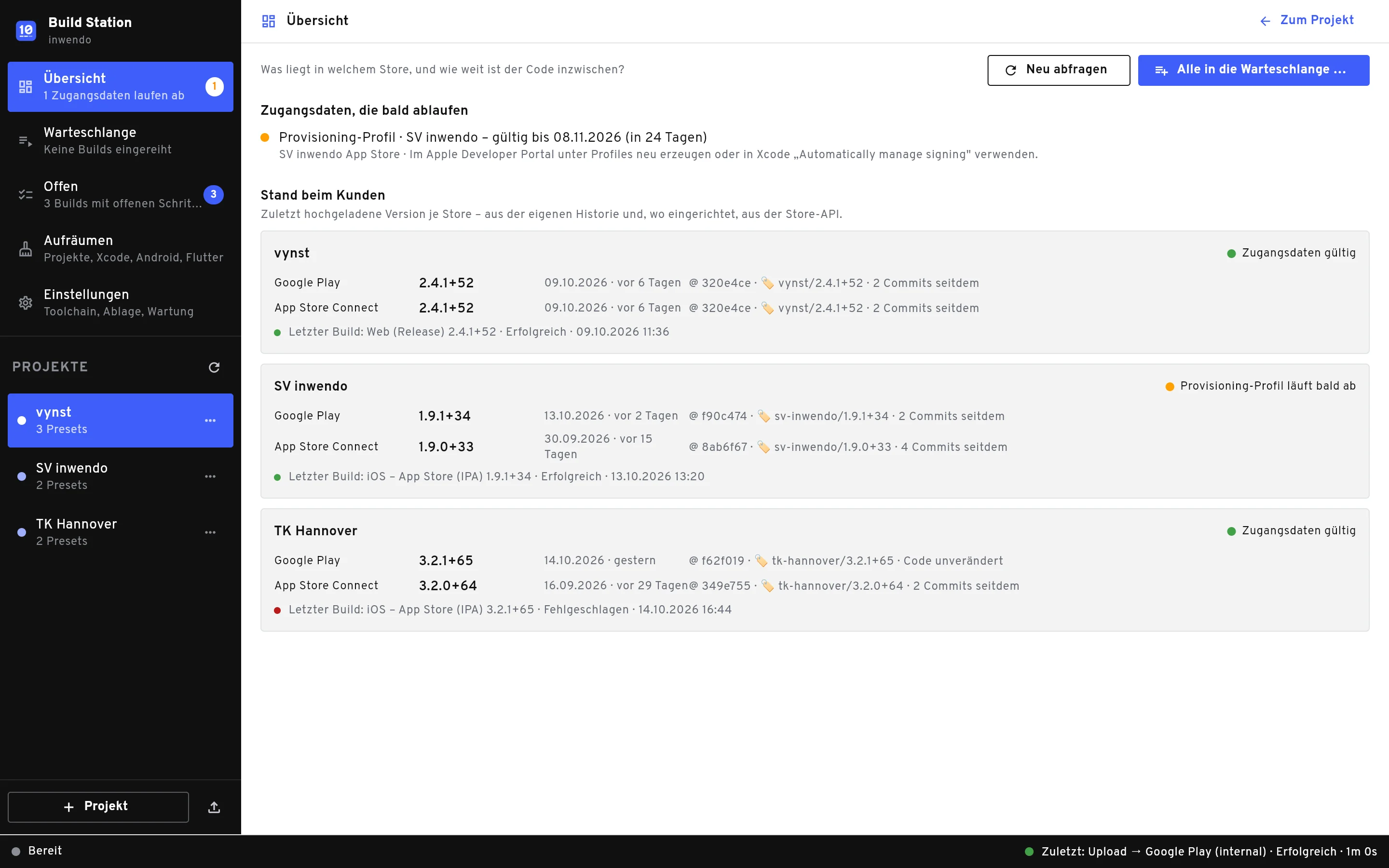Open the more menu for vynst project
The image size is (1389, 868).
click(x=211, y=421)
